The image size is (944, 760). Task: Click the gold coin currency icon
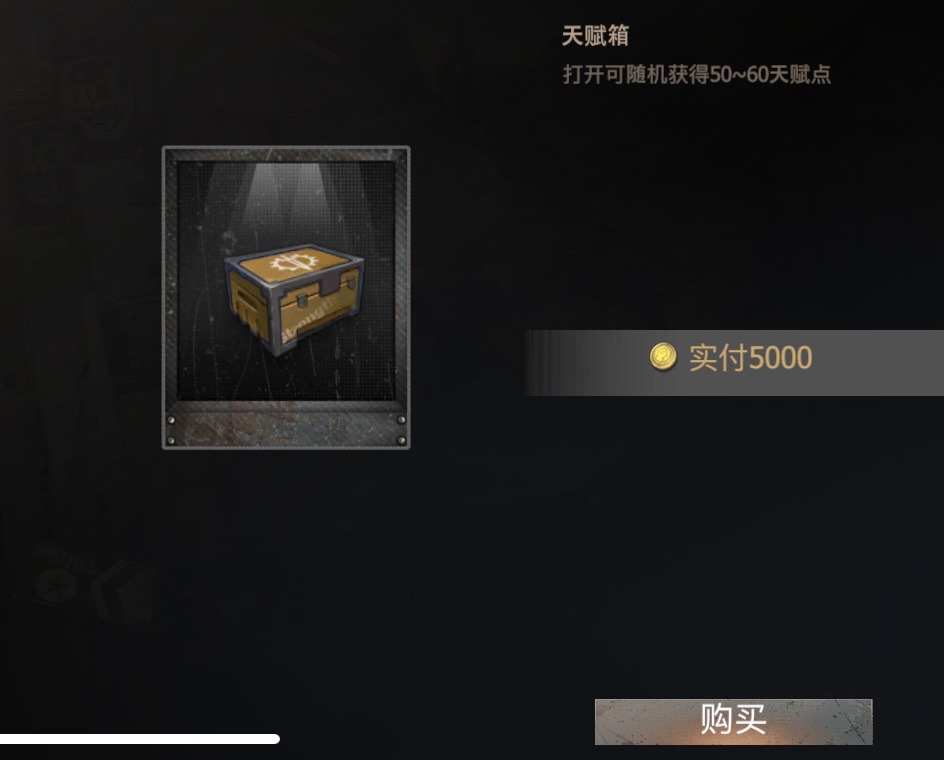663,357
